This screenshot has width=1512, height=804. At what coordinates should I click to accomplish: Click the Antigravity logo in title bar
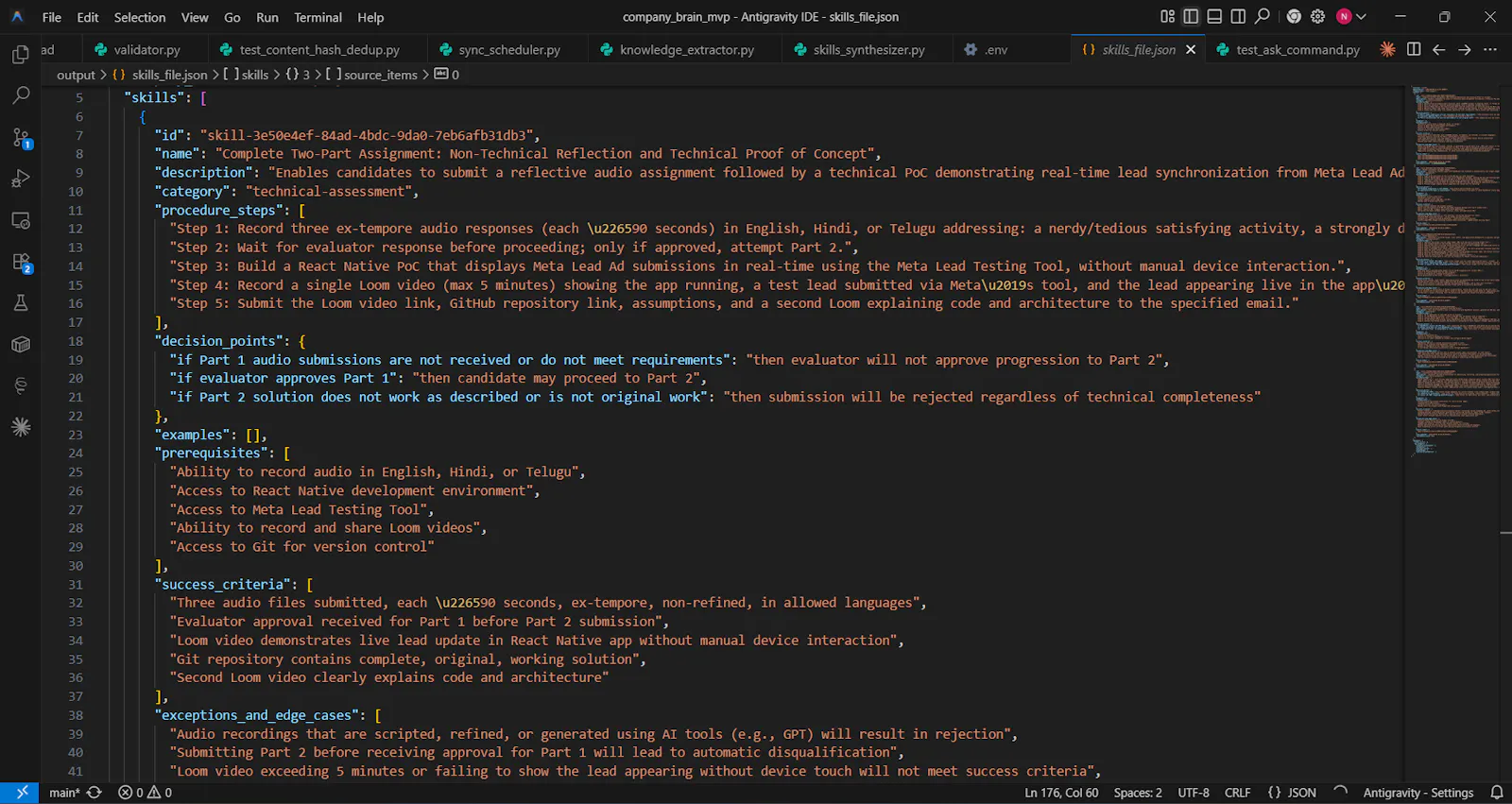pos(17,17)
